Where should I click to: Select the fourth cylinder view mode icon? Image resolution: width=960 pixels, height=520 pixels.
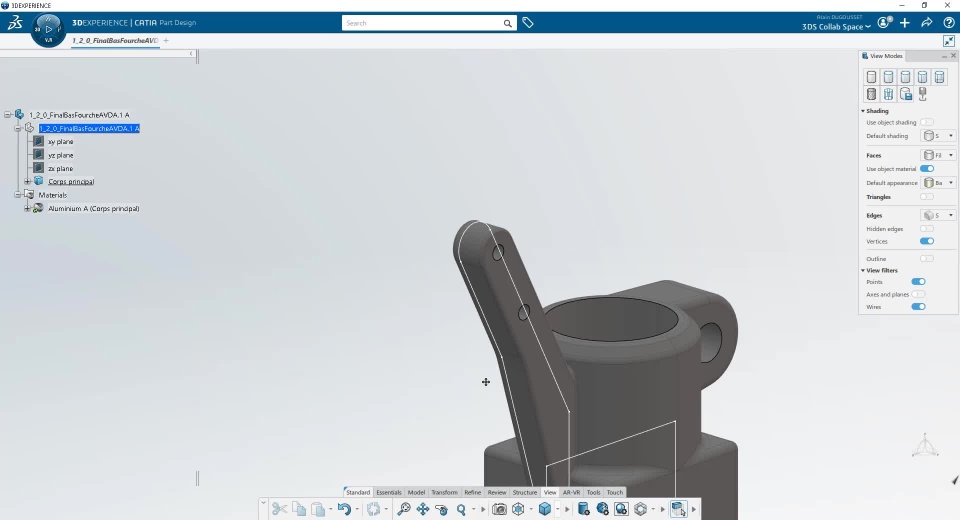coord(923,77)
